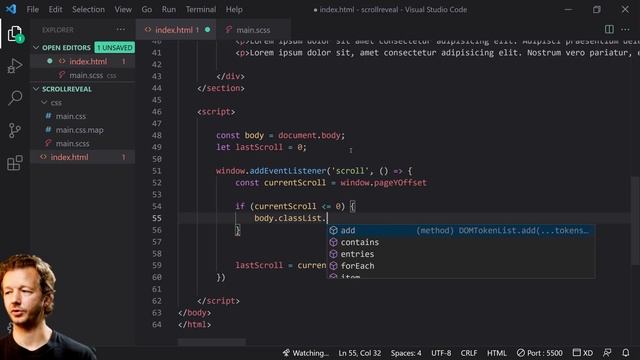Click the closing html tag on line 64
The height and width of the screenshot is (360, 640).
tap(195, 324)
